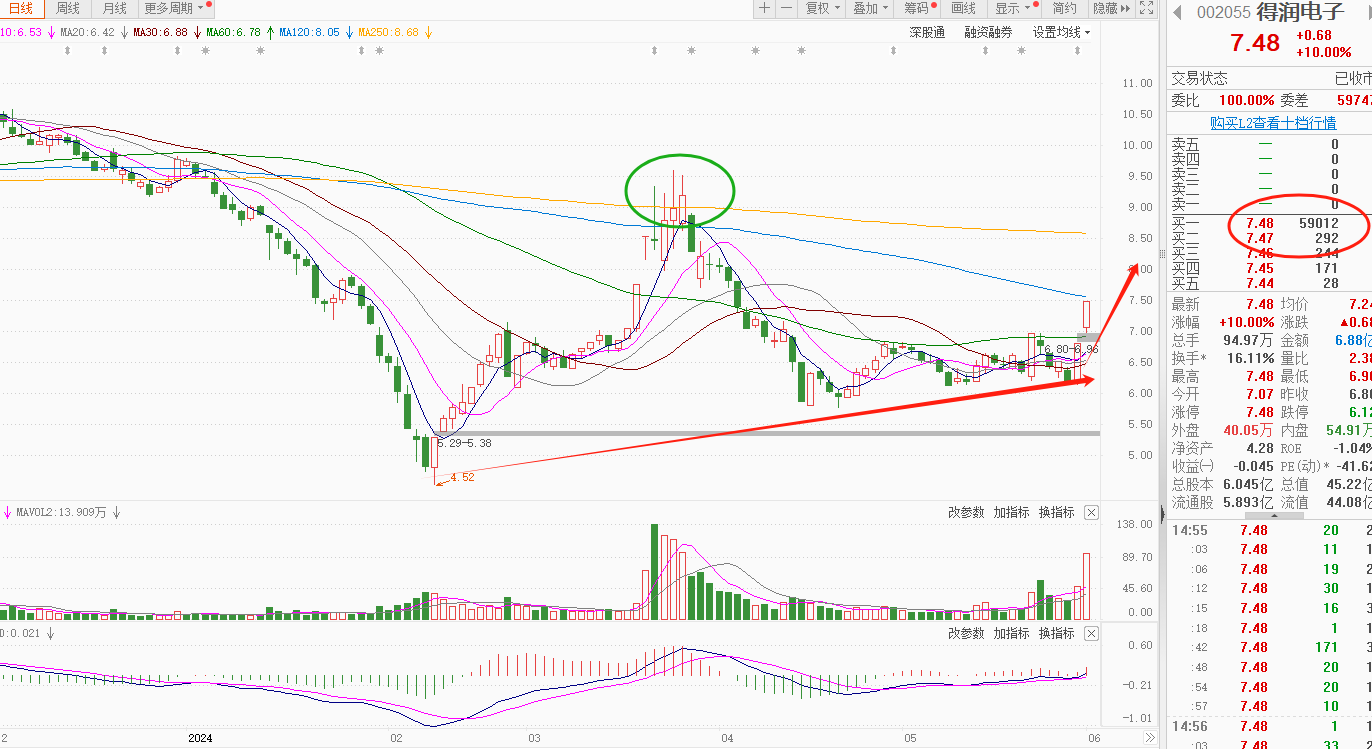Click the 14:55 trade tick row

[x=1269, y=530]
